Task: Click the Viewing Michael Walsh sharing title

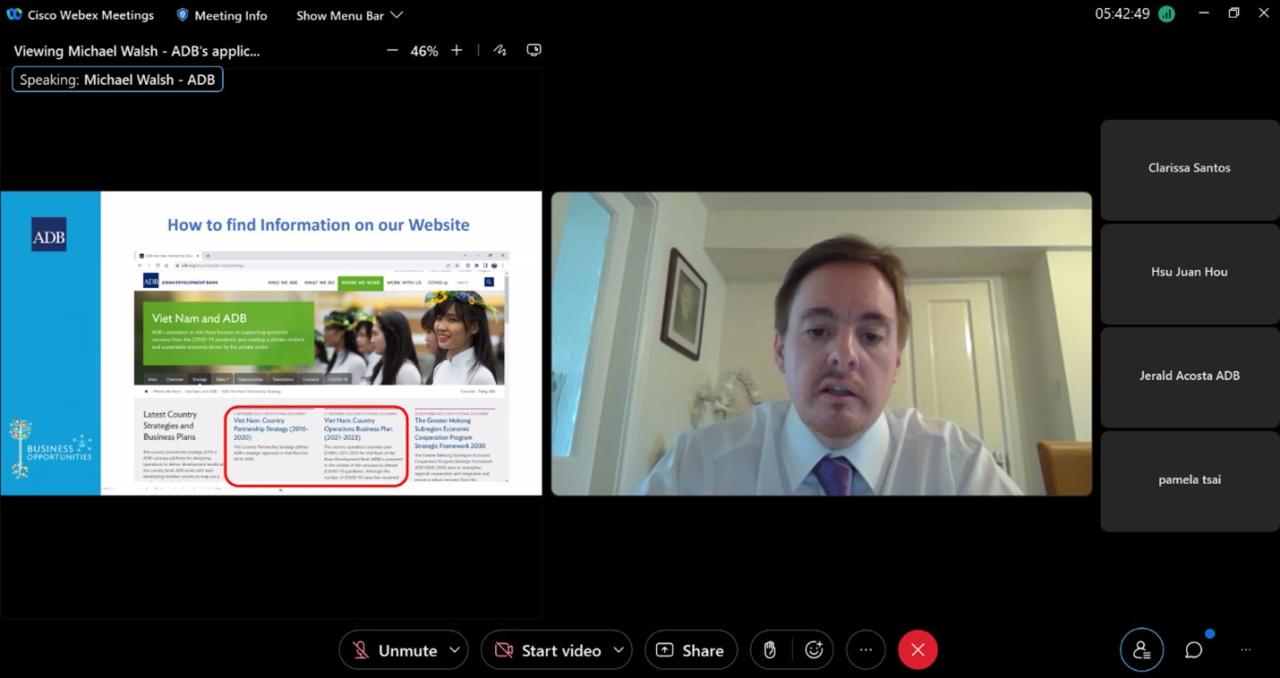Action: (137, 50)
